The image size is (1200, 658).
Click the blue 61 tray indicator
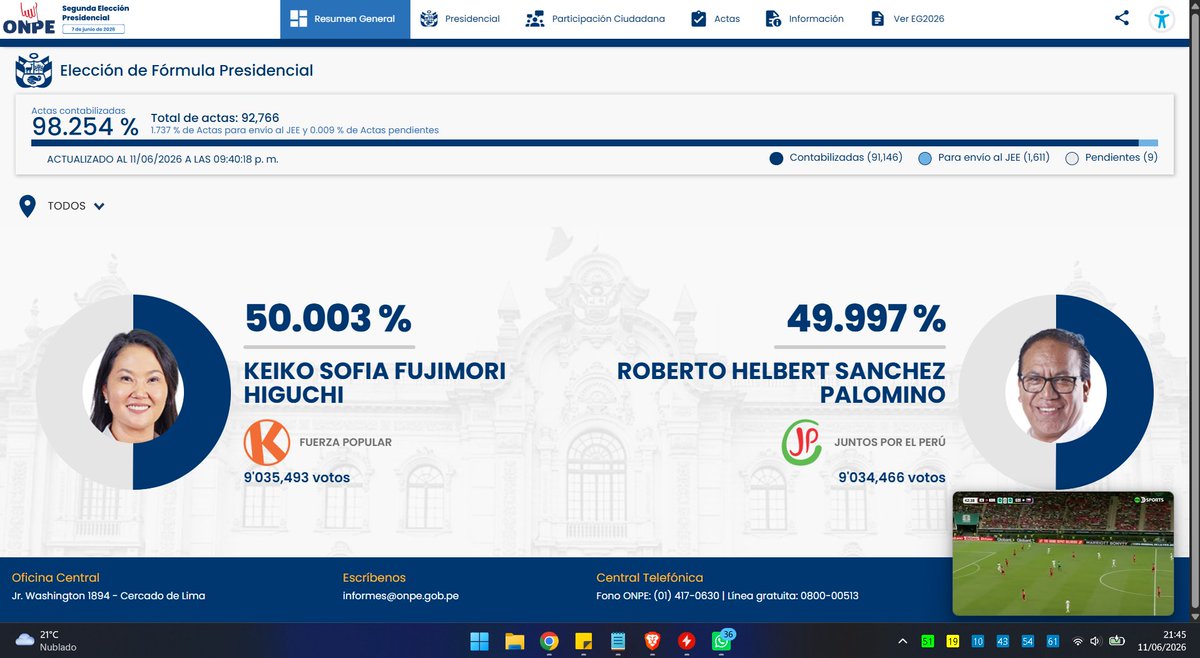pos(1053,641)
